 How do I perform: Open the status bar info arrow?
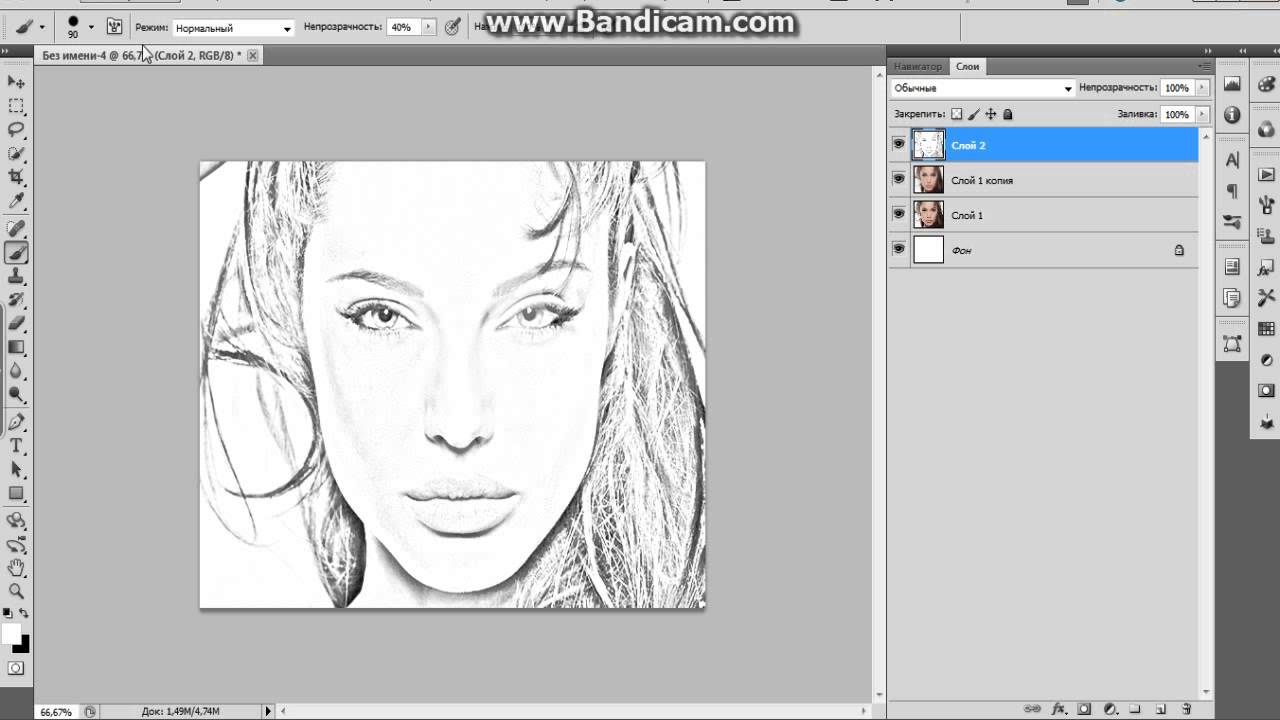(268, 711)
